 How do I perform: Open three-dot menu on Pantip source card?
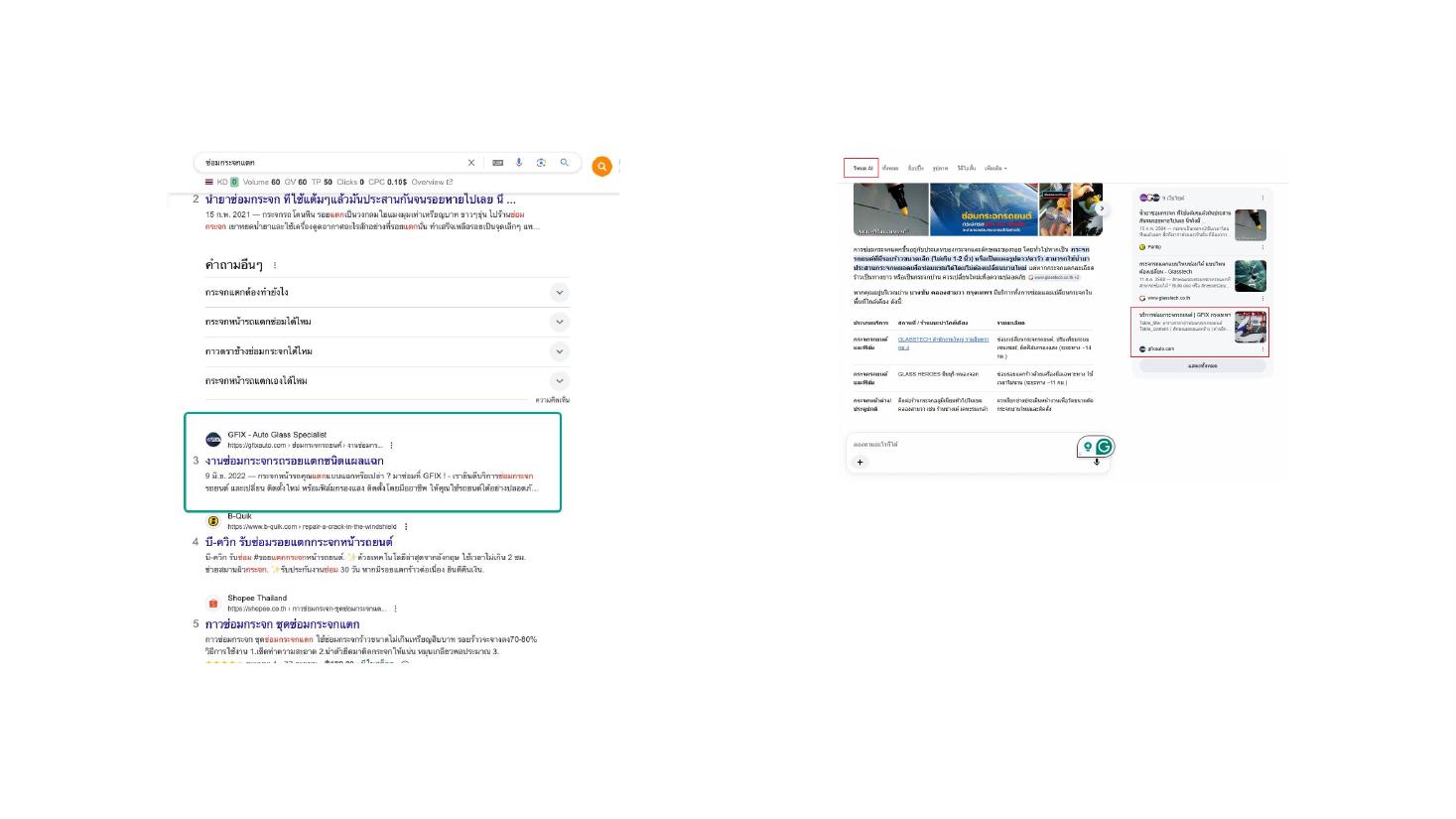(1262, 247)
